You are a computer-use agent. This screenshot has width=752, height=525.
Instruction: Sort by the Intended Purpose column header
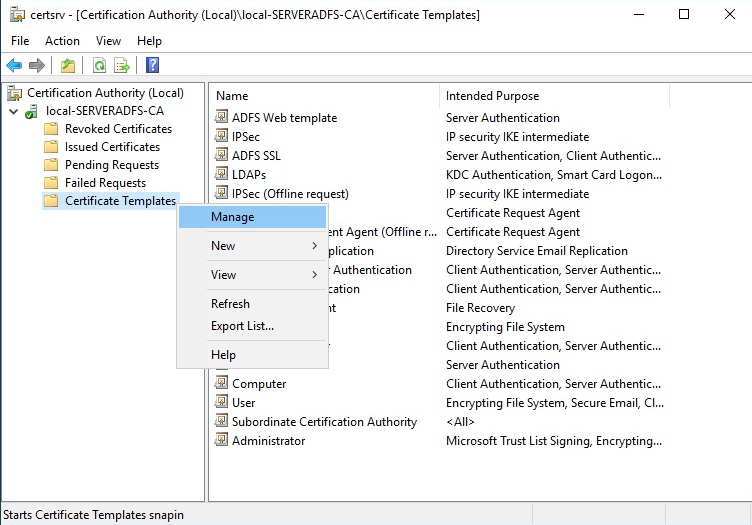click(492, 96)
